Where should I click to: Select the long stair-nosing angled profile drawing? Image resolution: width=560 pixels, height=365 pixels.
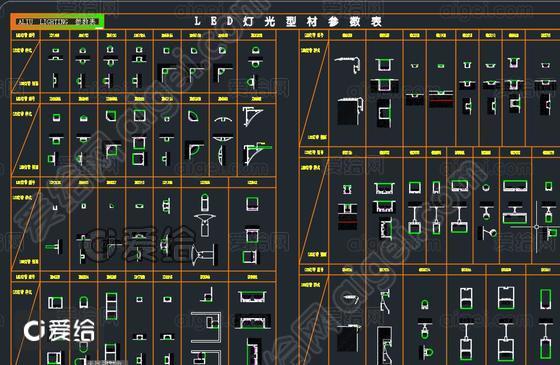tap(349, 64)
